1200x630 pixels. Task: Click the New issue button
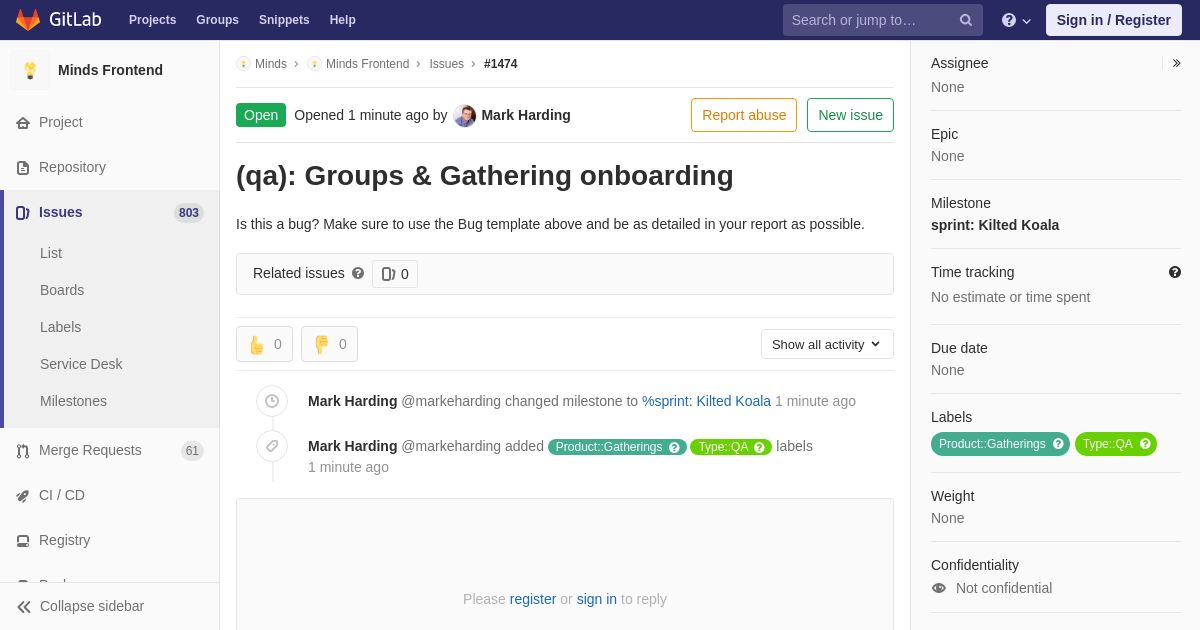pos(850,115)
